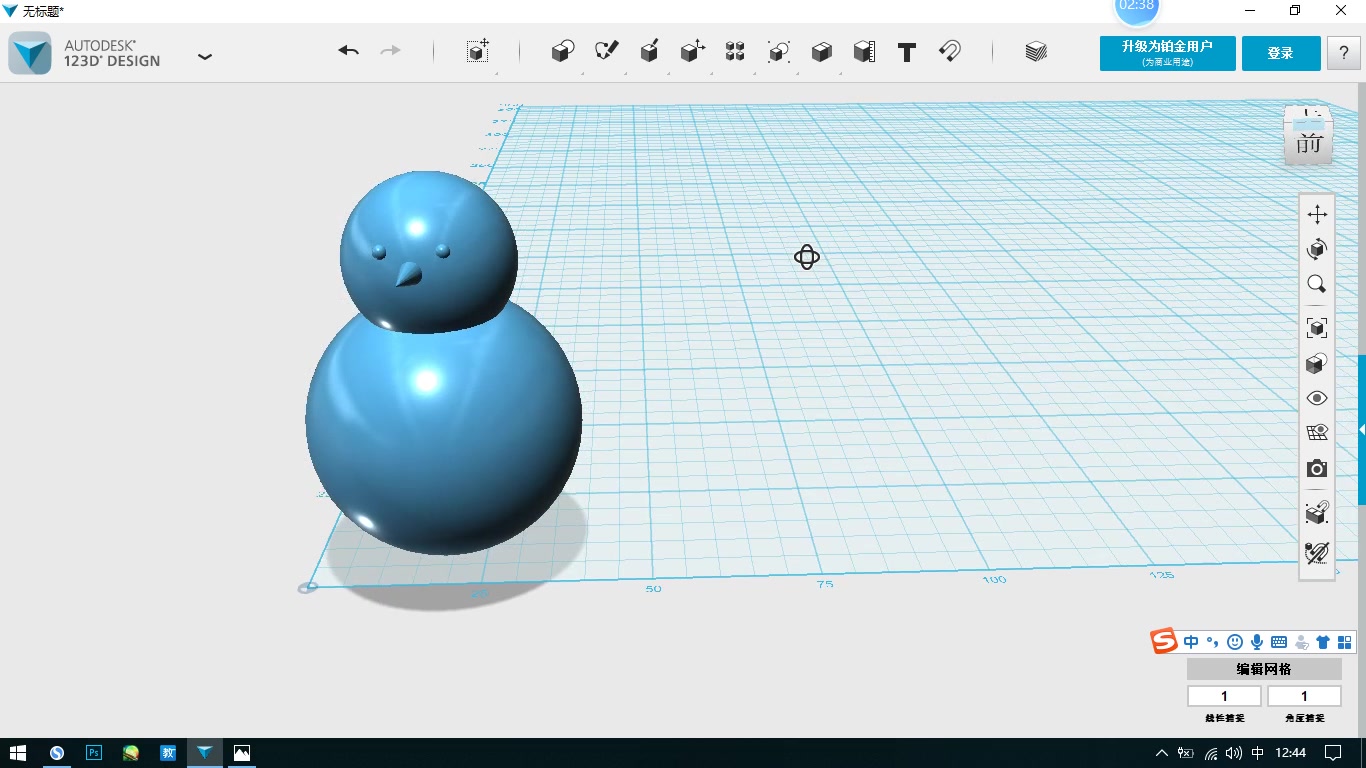The width and height of the screenshot is (1366, 768).
Task: Toggle sketch visibility at bottom of sidebar
Action: [1316, 552]
